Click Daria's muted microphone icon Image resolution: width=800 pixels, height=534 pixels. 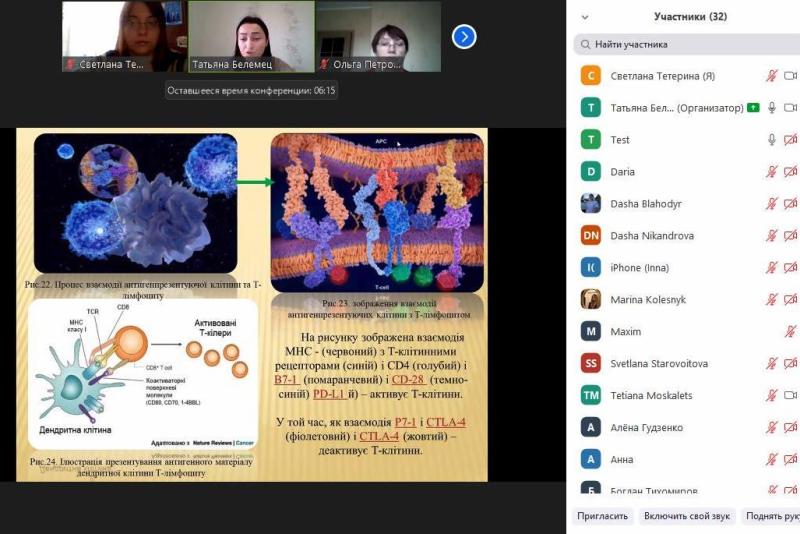pos(771,172)
